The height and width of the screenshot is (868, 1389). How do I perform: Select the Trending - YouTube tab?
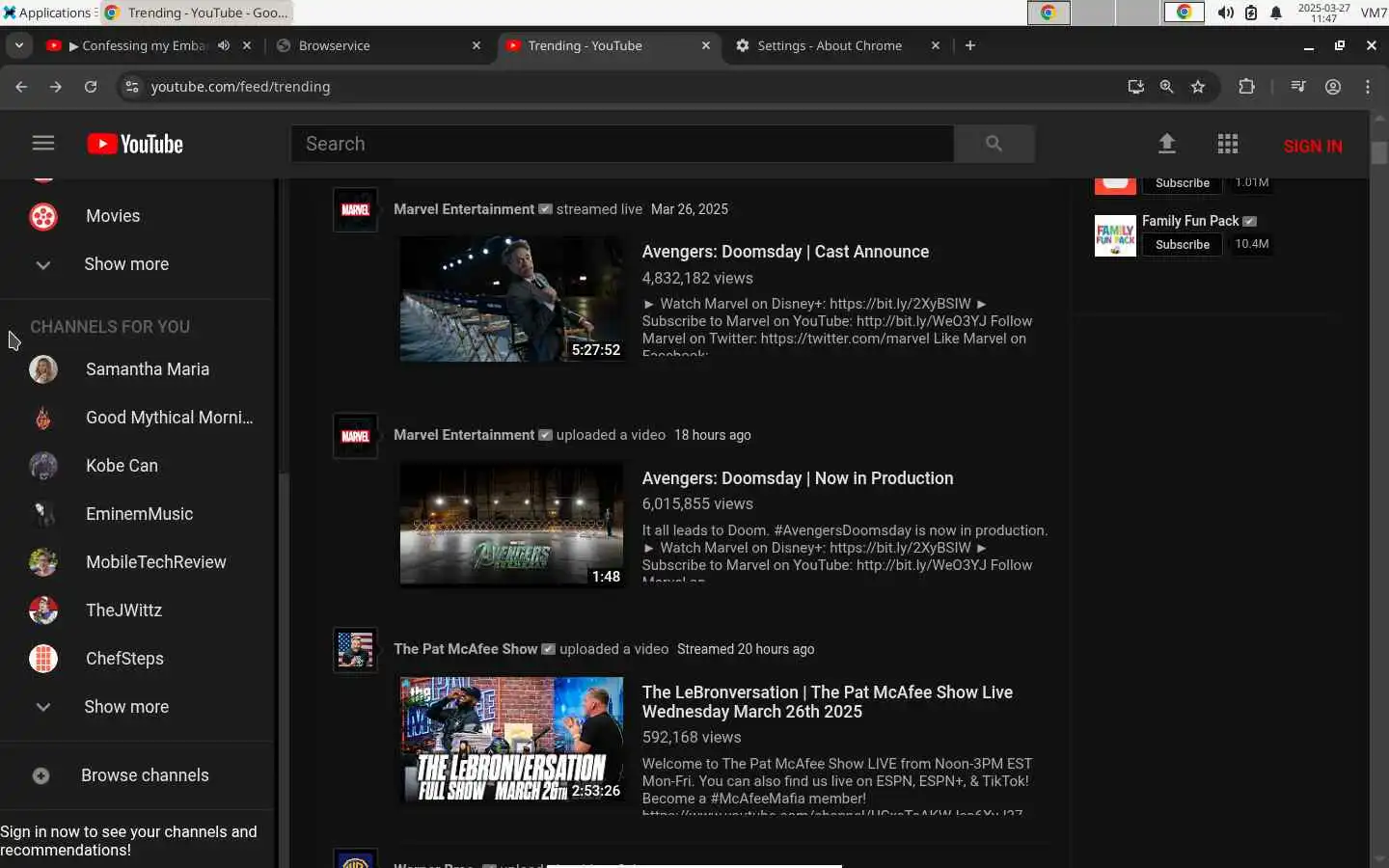coord(609,45)
